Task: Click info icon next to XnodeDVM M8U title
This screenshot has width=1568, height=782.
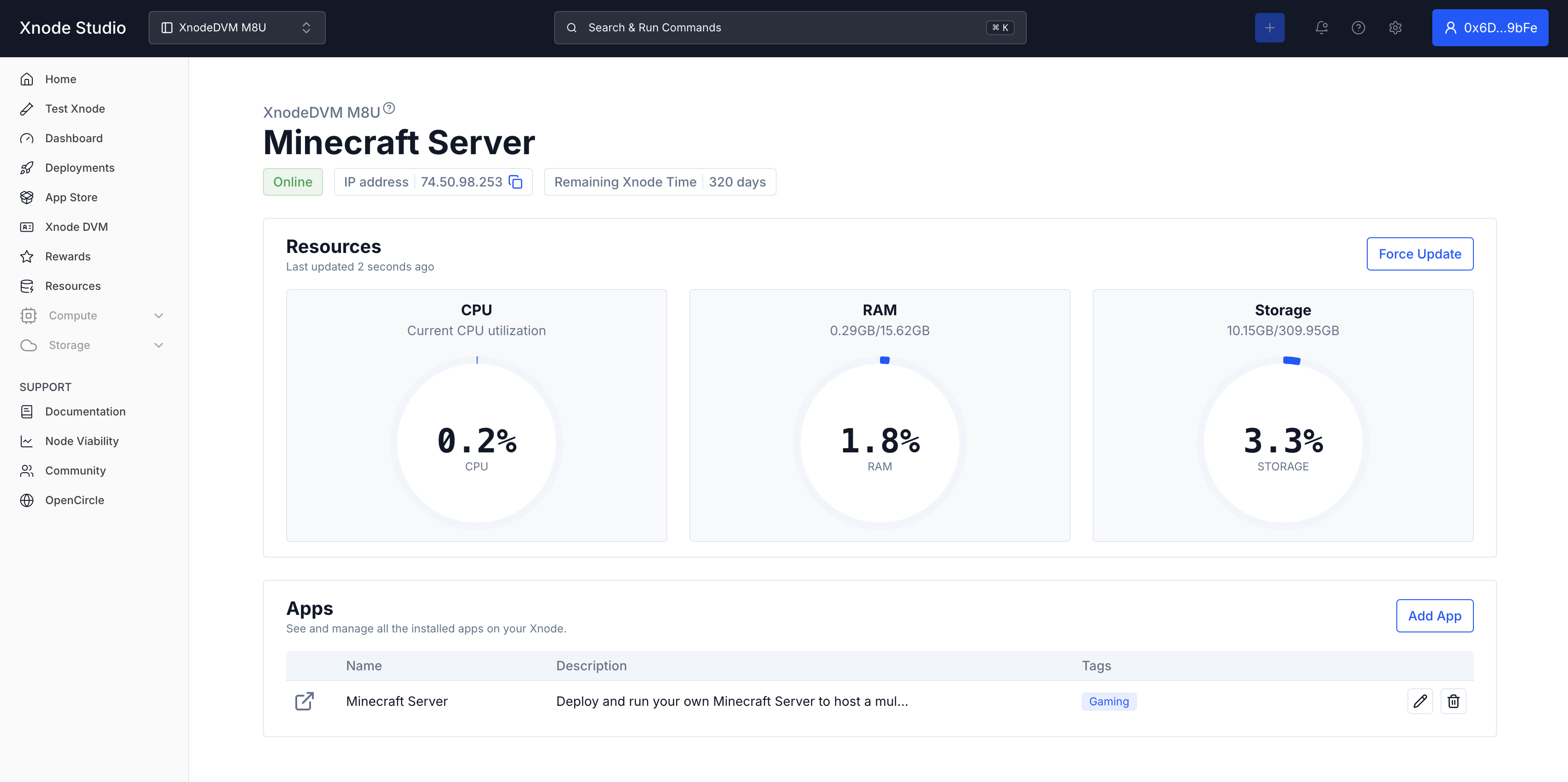Action: (389, 108)
